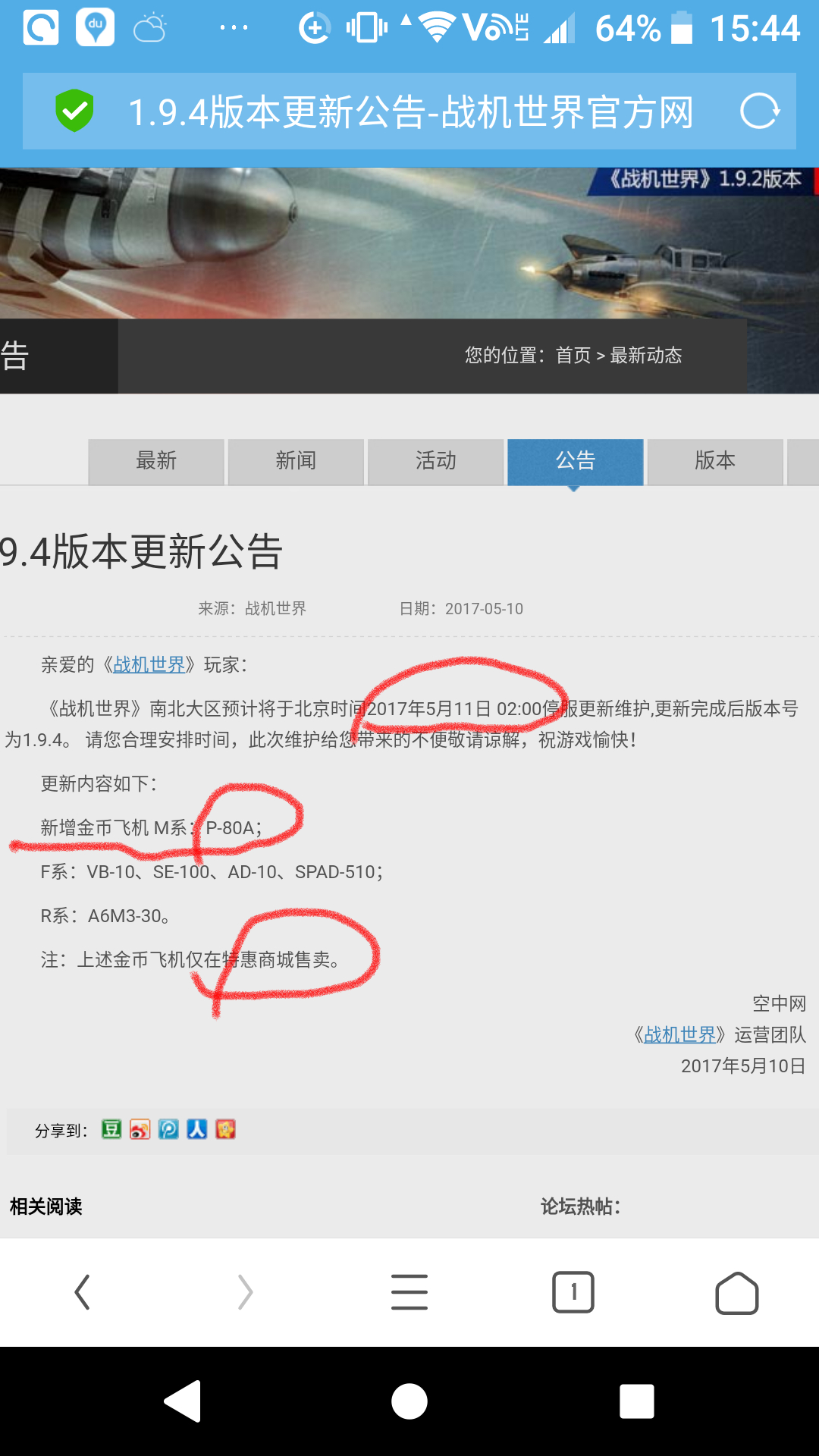Share to Qzone star icon
Screen dimensions: 819x1456
pos(225,1130)
